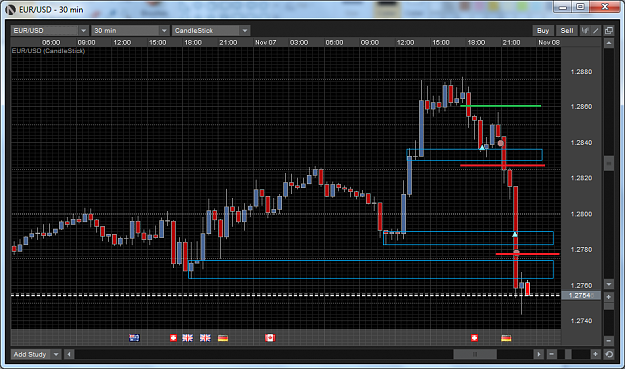
Task: Click the app logo icon in title bar
Action: [10, 9]
